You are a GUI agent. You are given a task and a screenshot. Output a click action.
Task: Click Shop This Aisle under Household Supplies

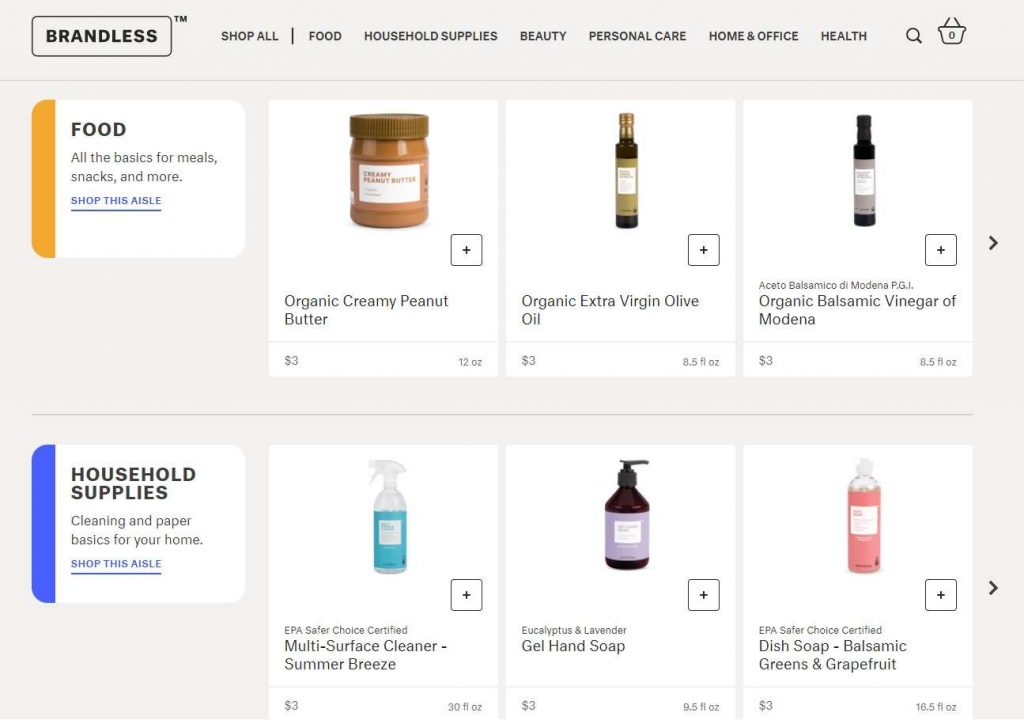116,564
